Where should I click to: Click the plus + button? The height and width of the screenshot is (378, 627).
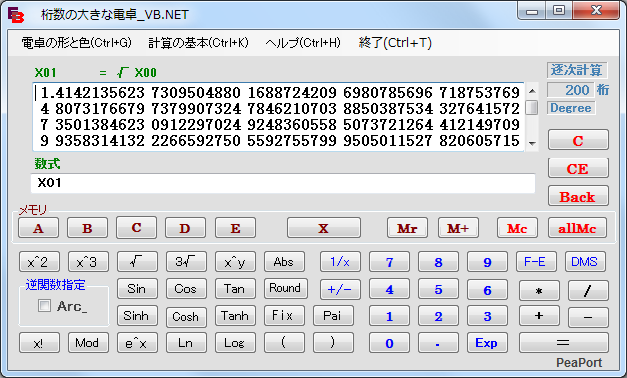[539, 316]
